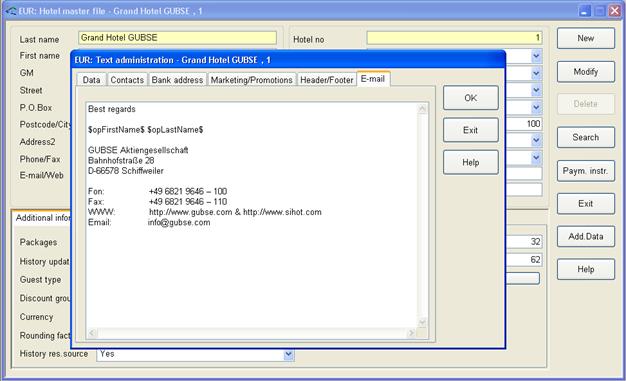Click the right arrow of the text area's horizontal scrollbar
Screen dimensions: 626x381
[411, 333]
